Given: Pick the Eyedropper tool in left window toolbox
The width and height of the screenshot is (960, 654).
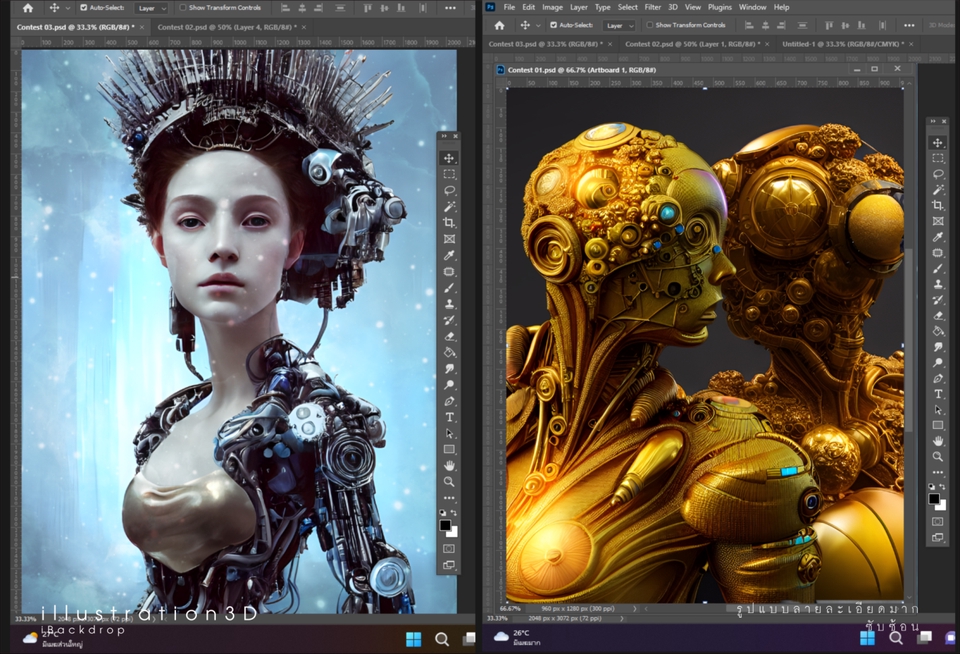Looking at the screenshot, I should [x=449, y=255].
